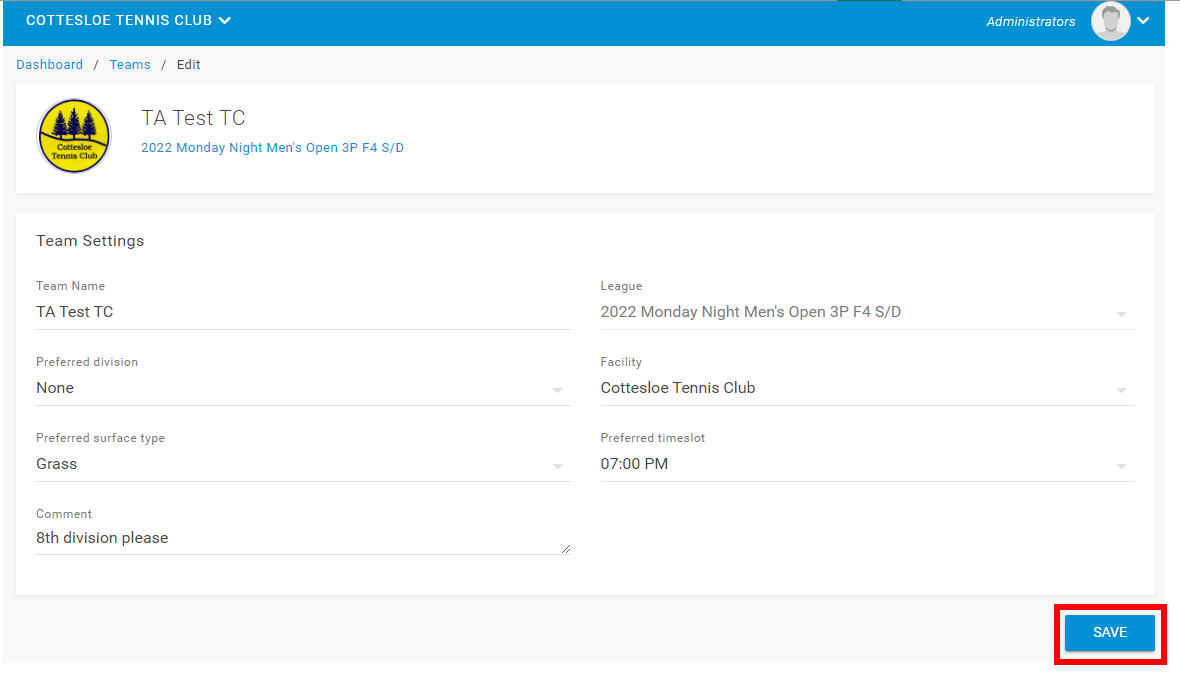The image size is (1180, 678).
Task: Click the Cottesloe Tennis Club logo
Action: click(75, 136)
